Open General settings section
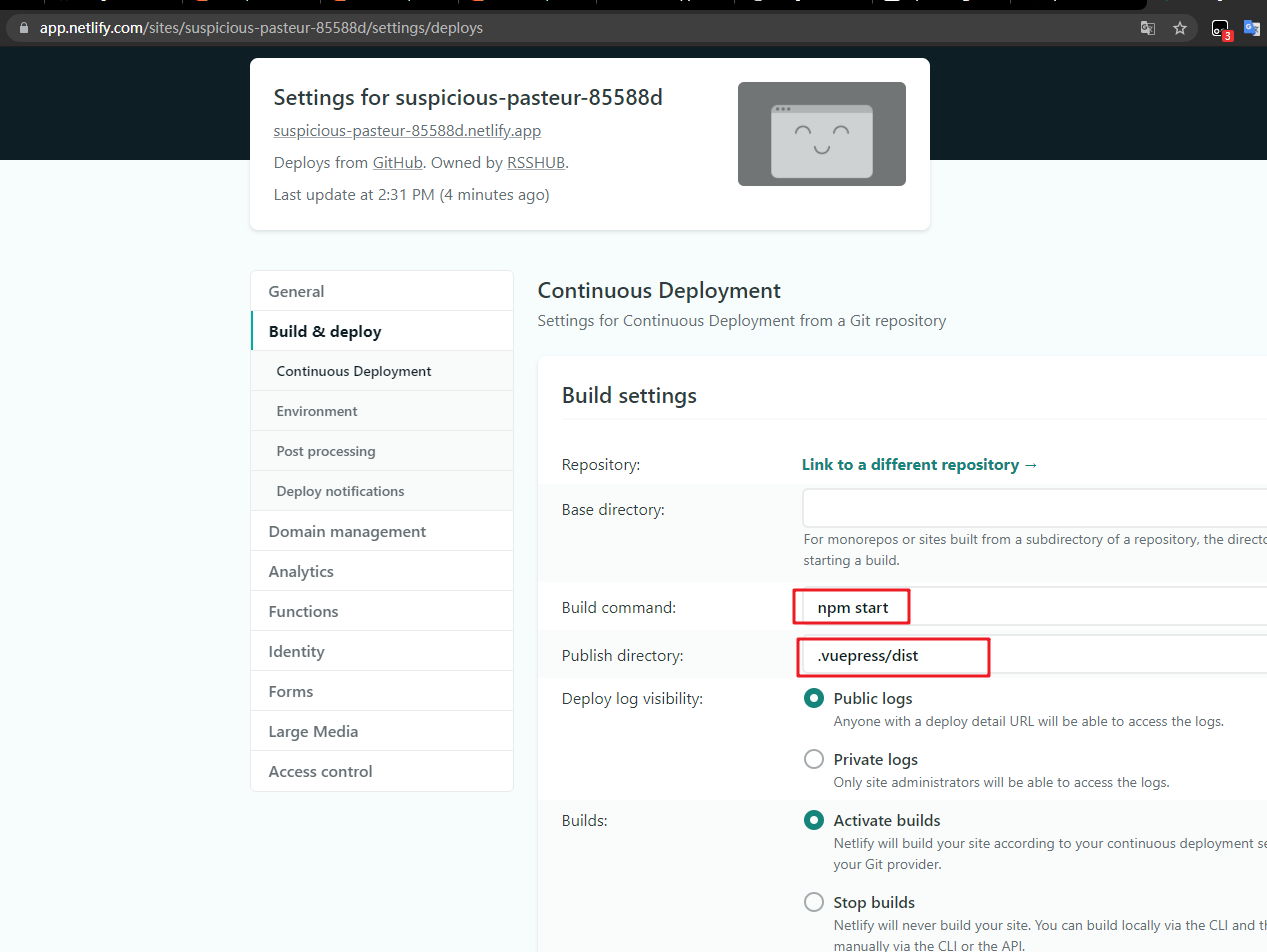The image size is (1267, 952). [382, 291]
